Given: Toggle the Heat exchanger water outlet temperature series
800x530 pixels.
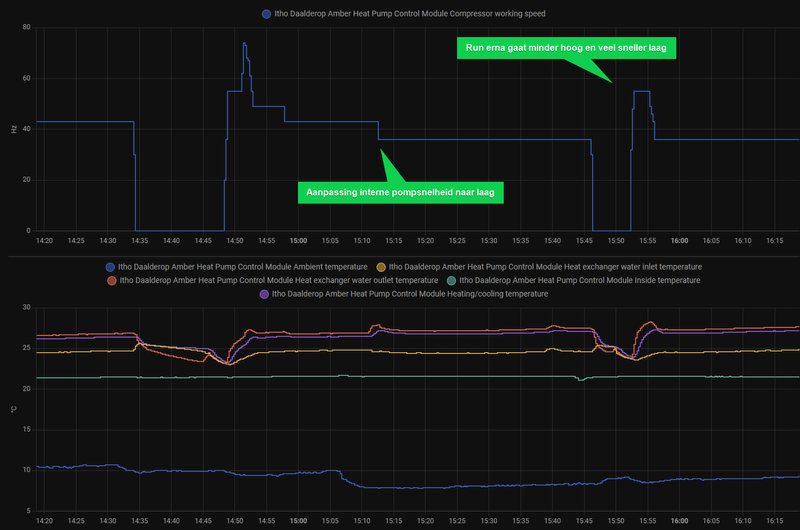Looking at the screenshot, I should pyautogui.click(x=272, y=281).
